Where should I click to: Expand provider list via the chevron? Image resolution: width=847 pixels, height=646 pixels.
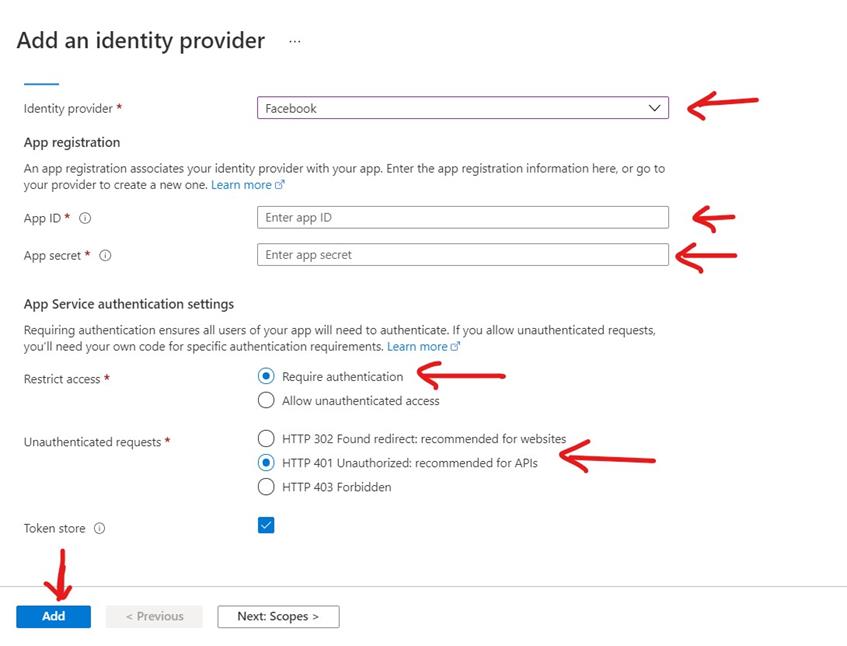point(655,107)
